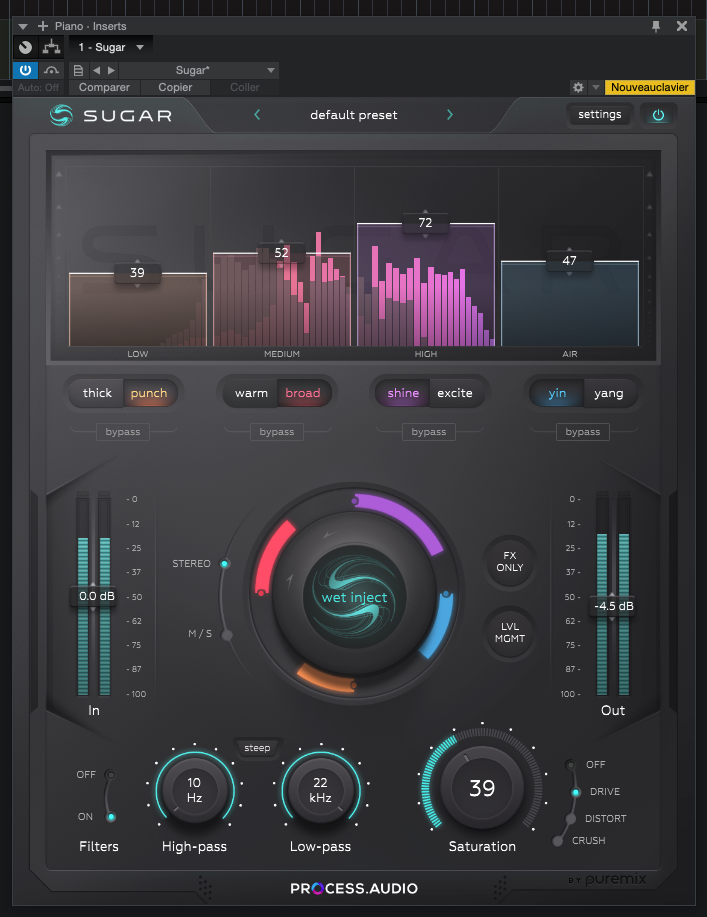
Task: Select thick mode for the low band
Action: pos(97,393)
